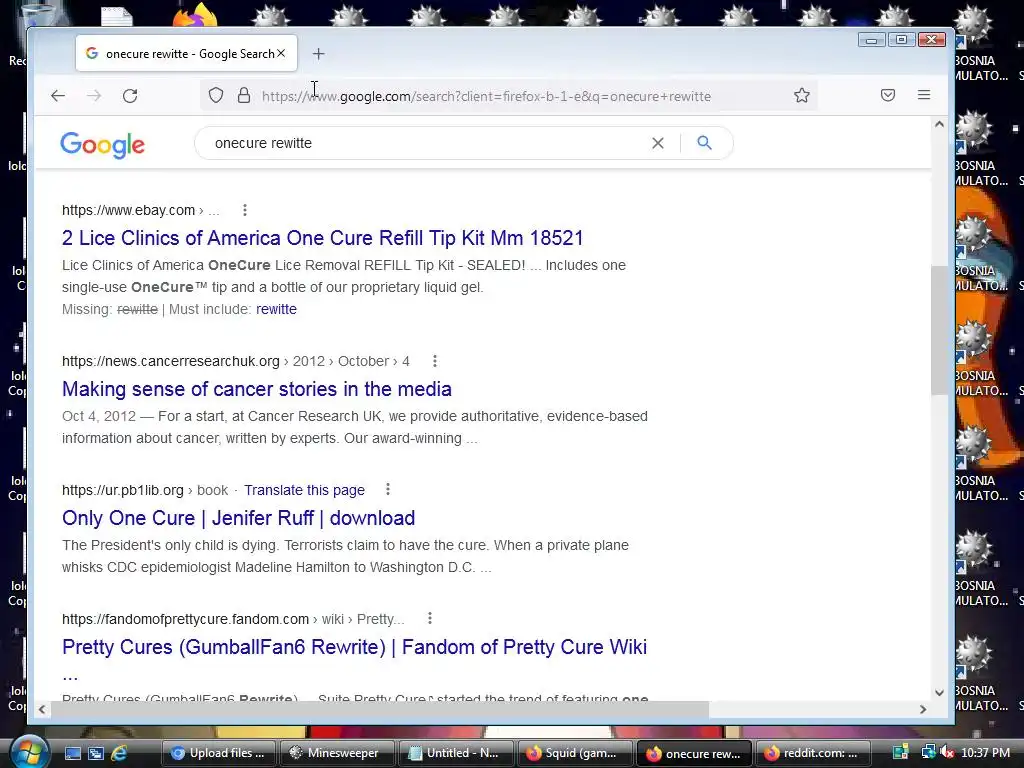Go to Google home via logo
This screenshot has width=1024, height=768.
103,144
